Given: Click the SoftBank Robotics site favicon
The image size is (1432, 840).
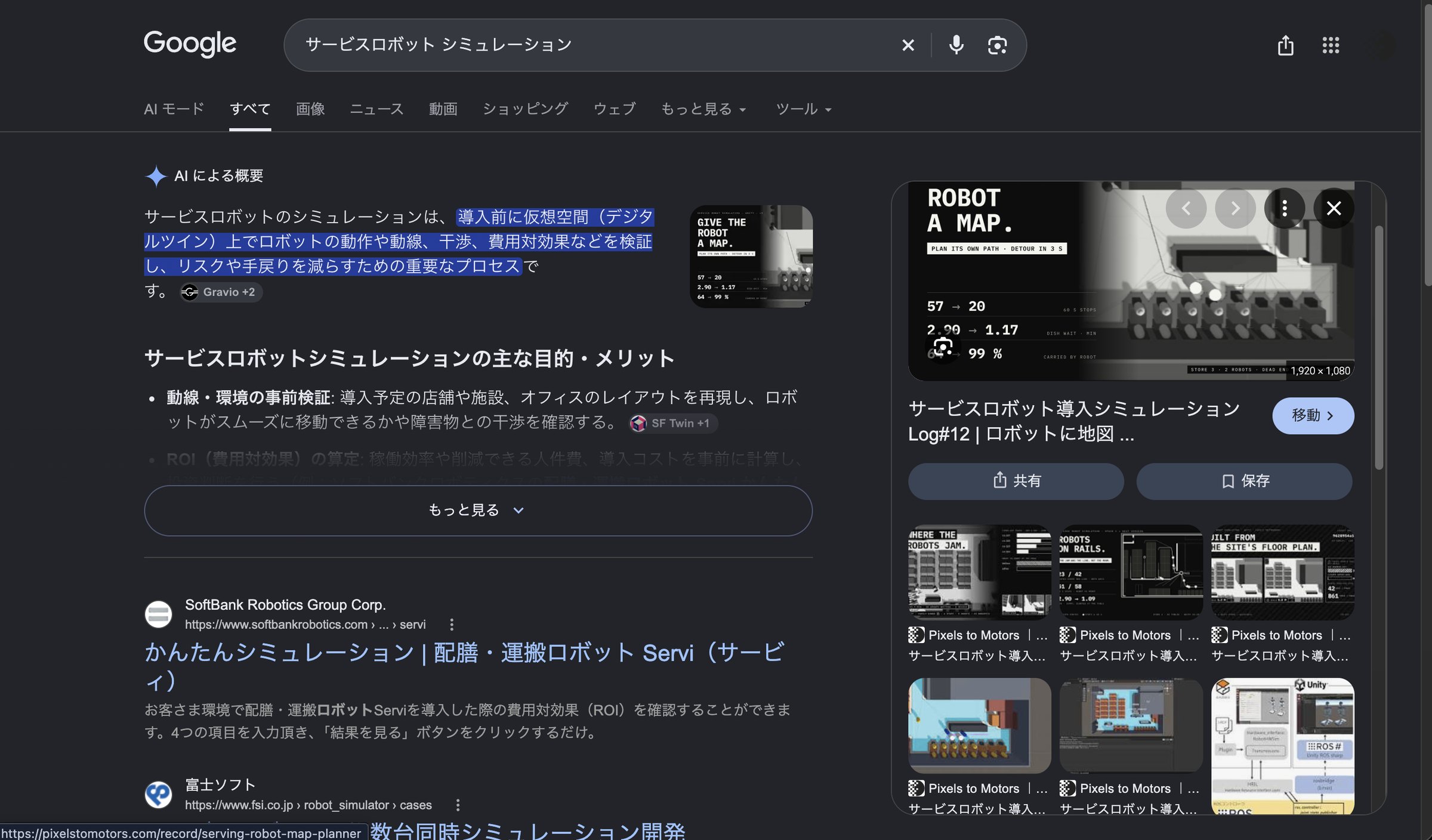Looking at the screenshot, I should point(159,614).
